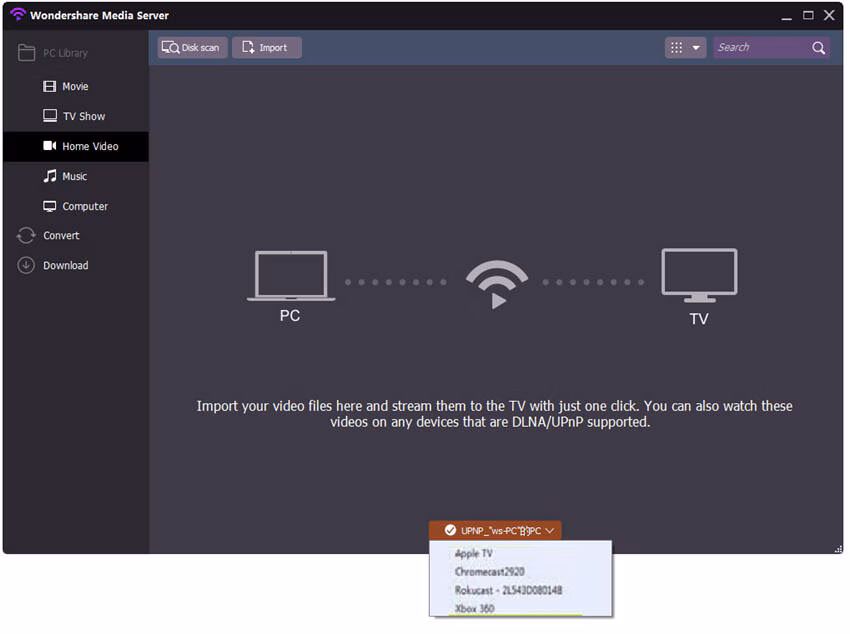Click the Import button
The image size is (850, 634).
[267, 48]
